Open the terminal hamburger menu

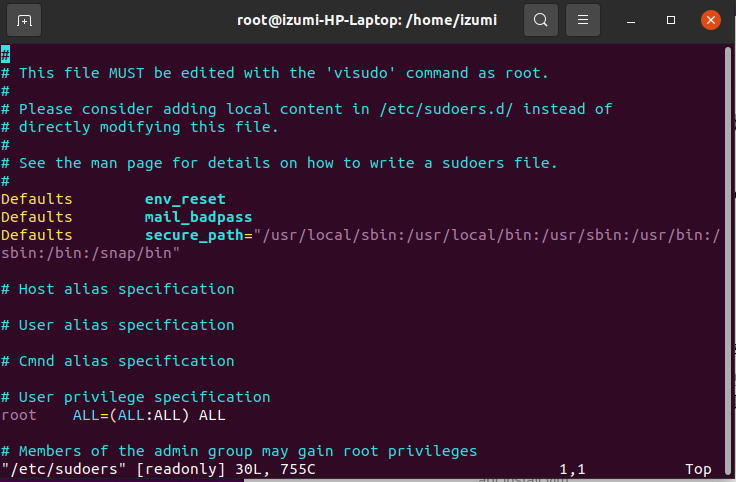coord(585,20)
